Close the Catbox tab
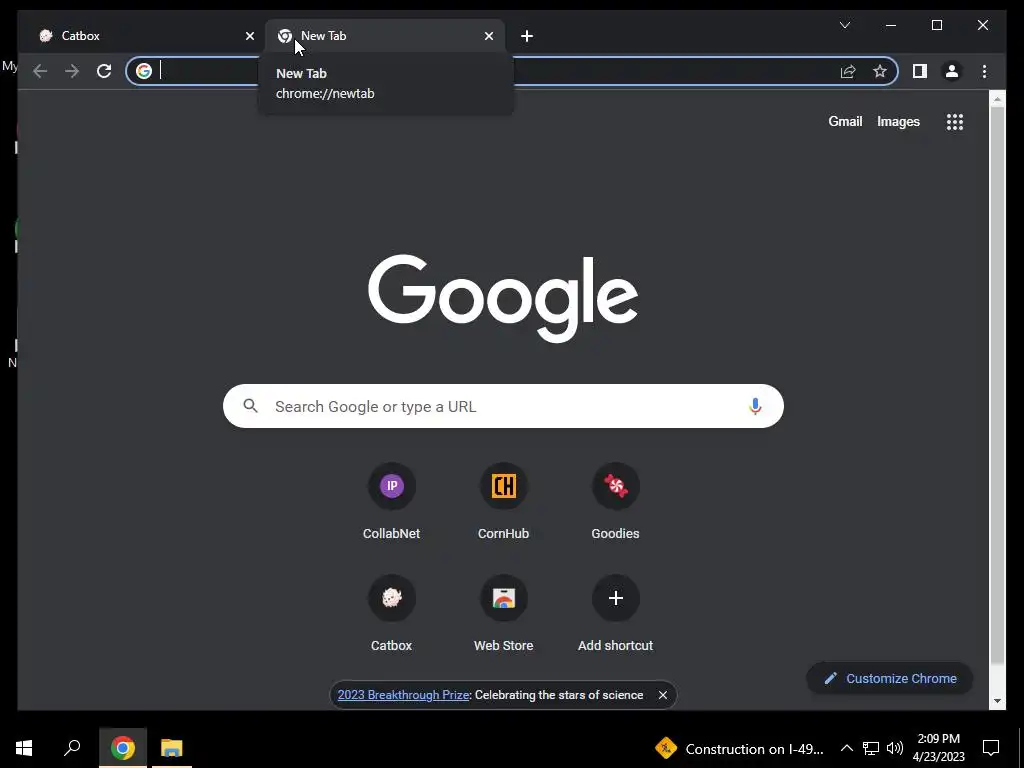Screen dimensions: 1024x768 [249, 36]
